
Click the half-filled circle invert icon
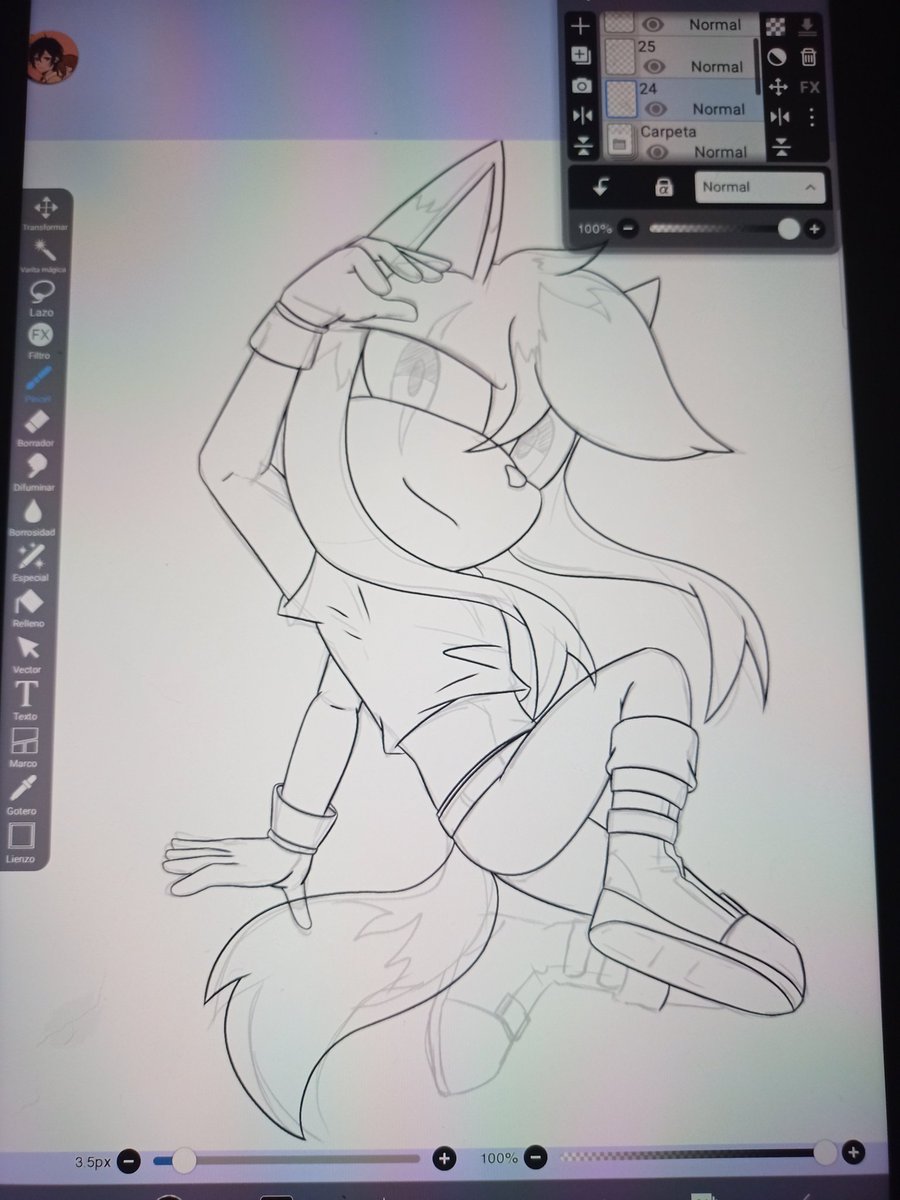(776, 58)
